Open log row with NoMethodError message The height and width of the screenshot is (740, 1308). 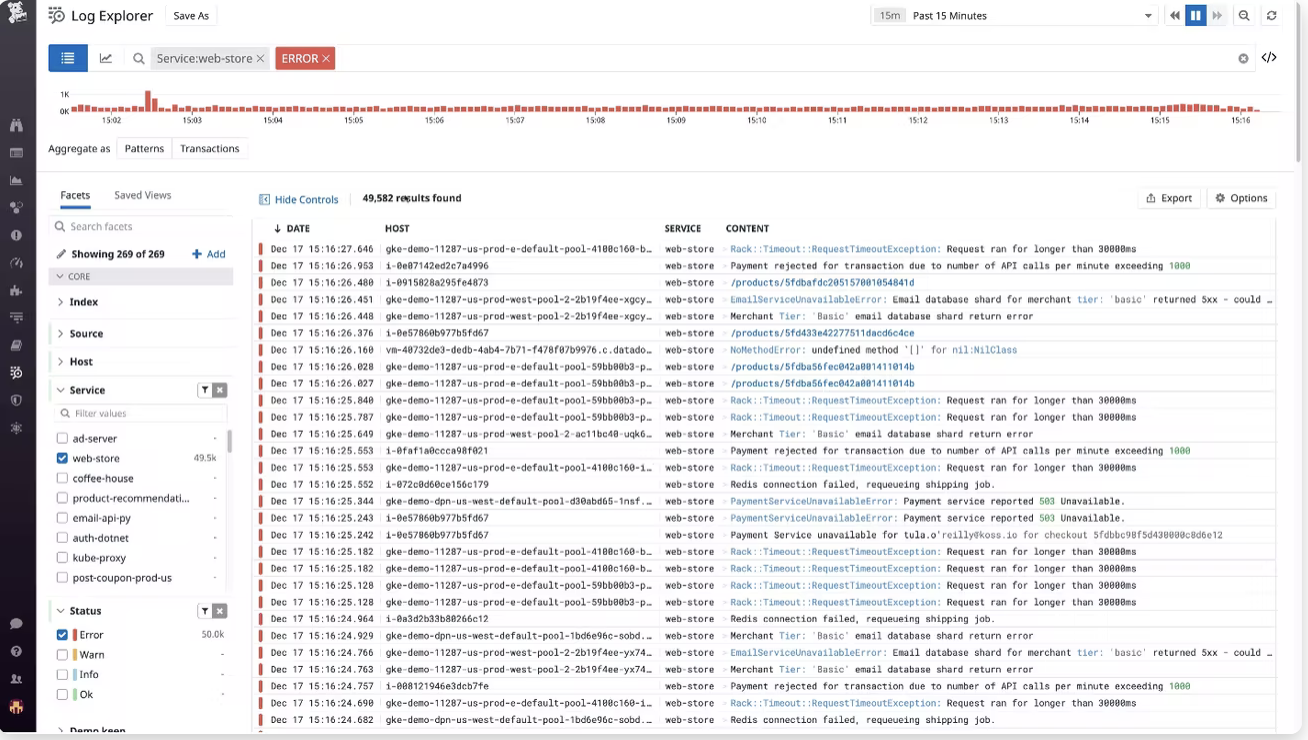pyautogui.click(x=766, y=350)
